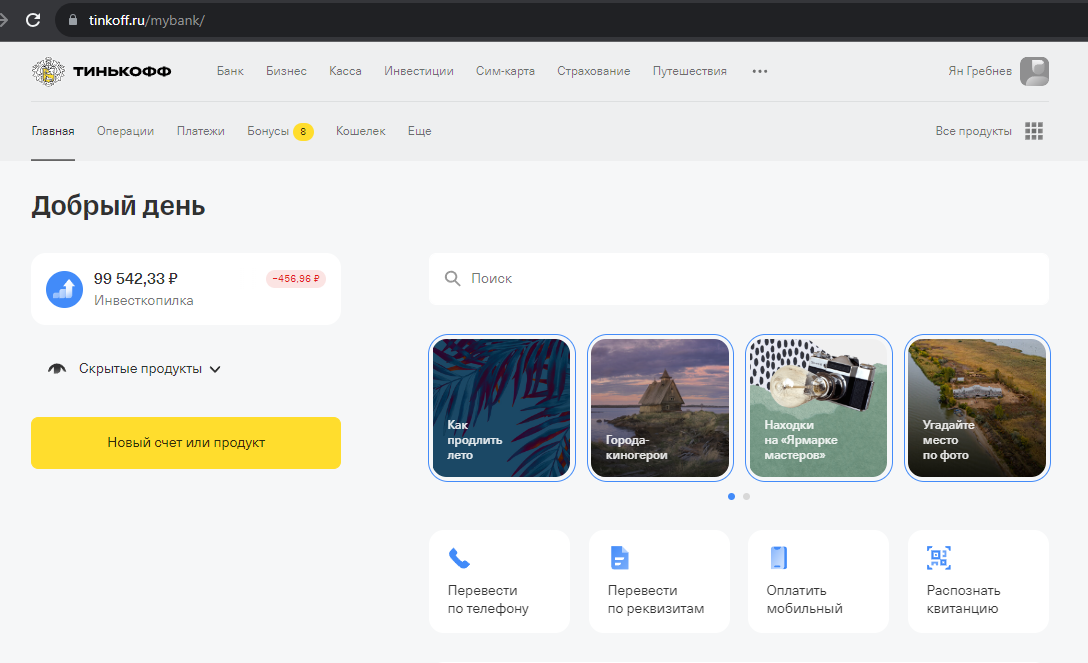Click the Поиск search field
This screenshot has height=663, width=1088.
point(739,279)
